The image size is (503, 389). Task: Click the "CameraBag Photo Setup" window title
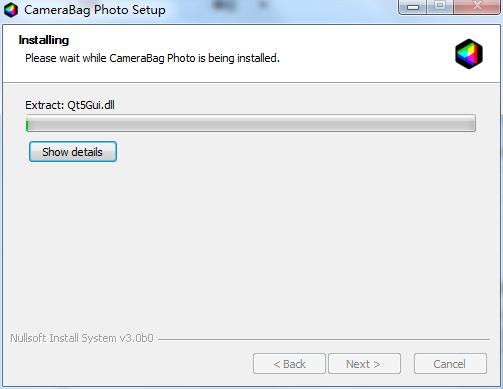[95, 10]
